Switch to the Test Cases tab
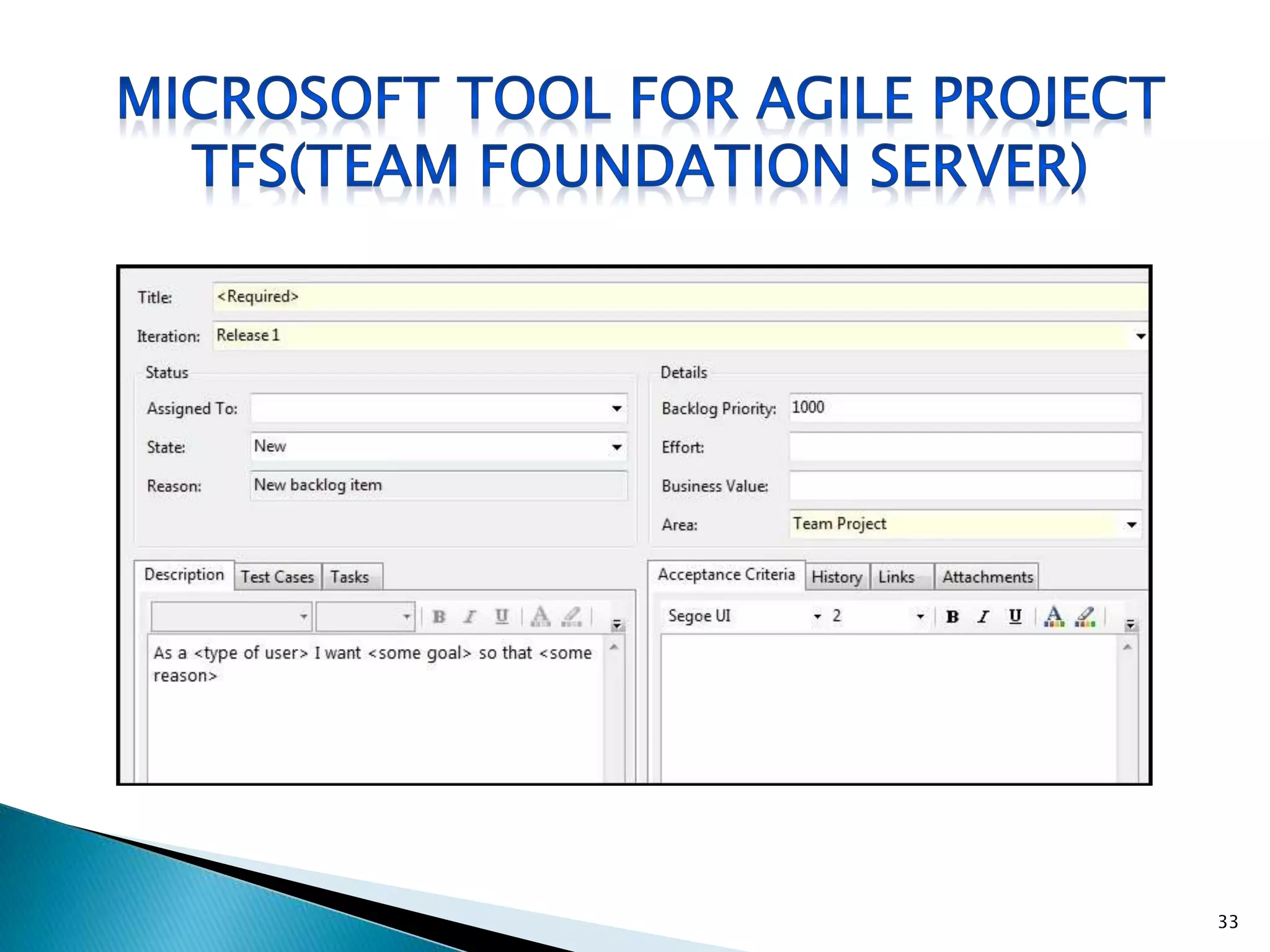 coord(277,577)
